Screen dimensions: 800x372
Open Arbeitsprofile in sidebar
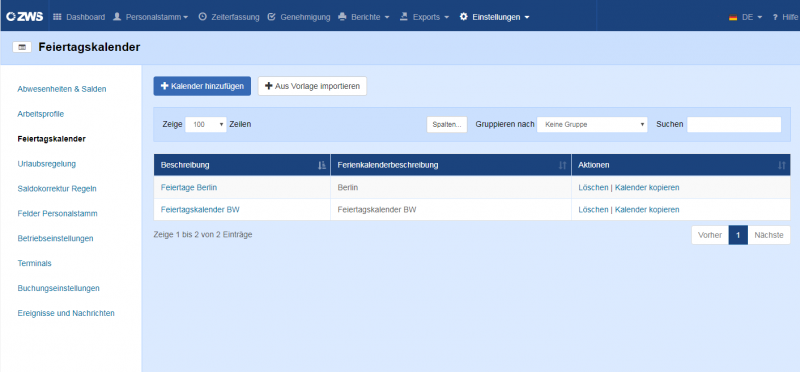[x=41, y=114]
